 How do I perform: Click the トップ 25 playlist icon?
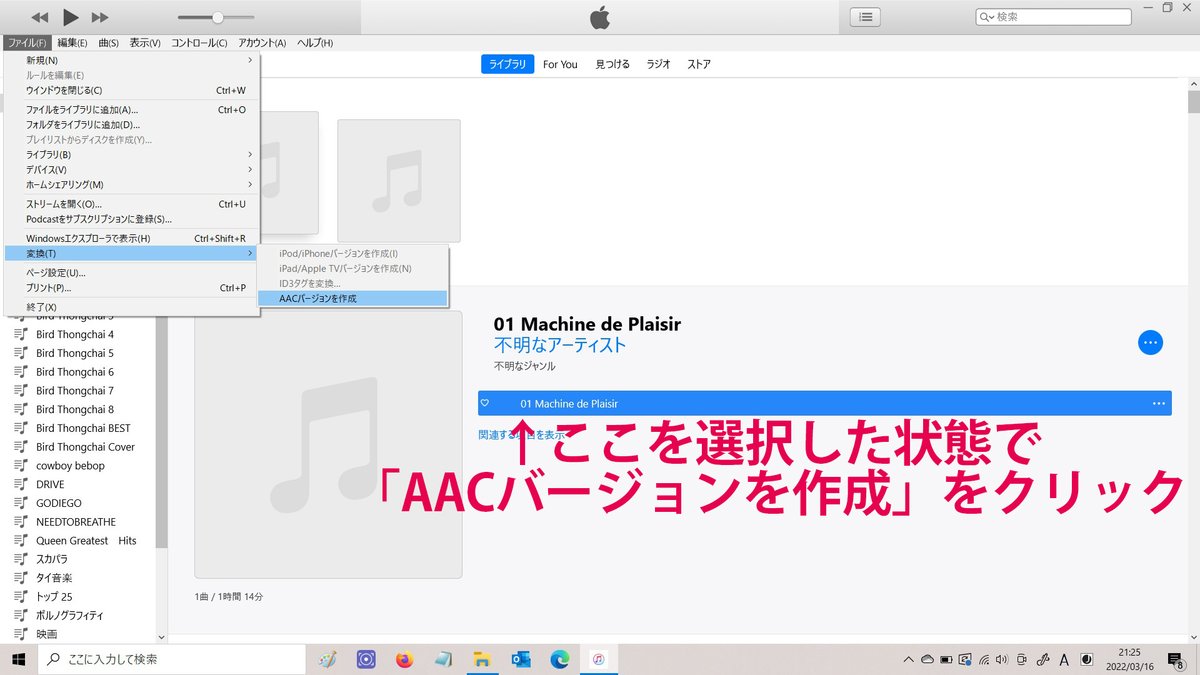point(20,597)
